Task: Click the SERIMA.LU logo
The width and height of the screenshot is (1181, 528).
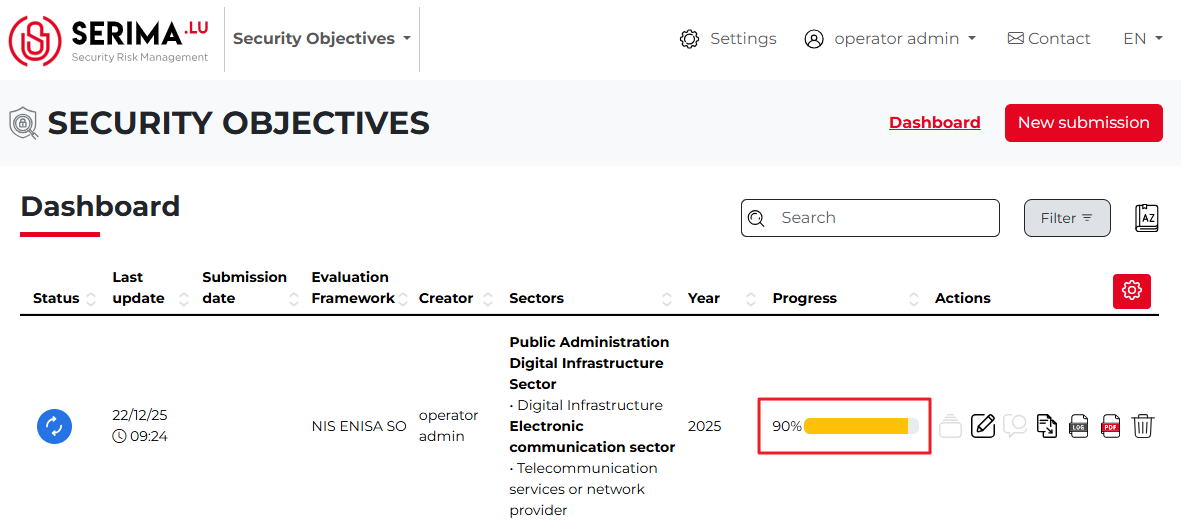Action: click(109, 40)
